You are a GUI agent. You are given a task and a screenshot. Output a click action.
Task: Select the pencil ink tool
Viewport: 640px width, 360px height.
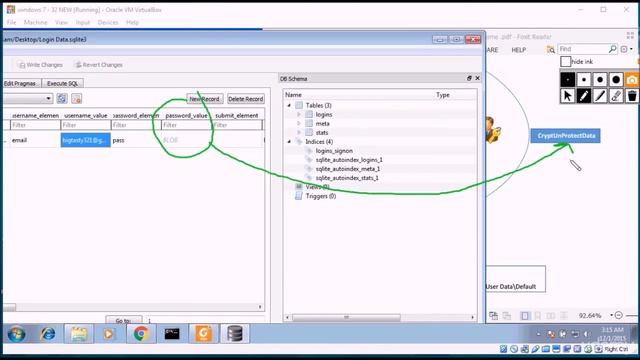[584, 96]
